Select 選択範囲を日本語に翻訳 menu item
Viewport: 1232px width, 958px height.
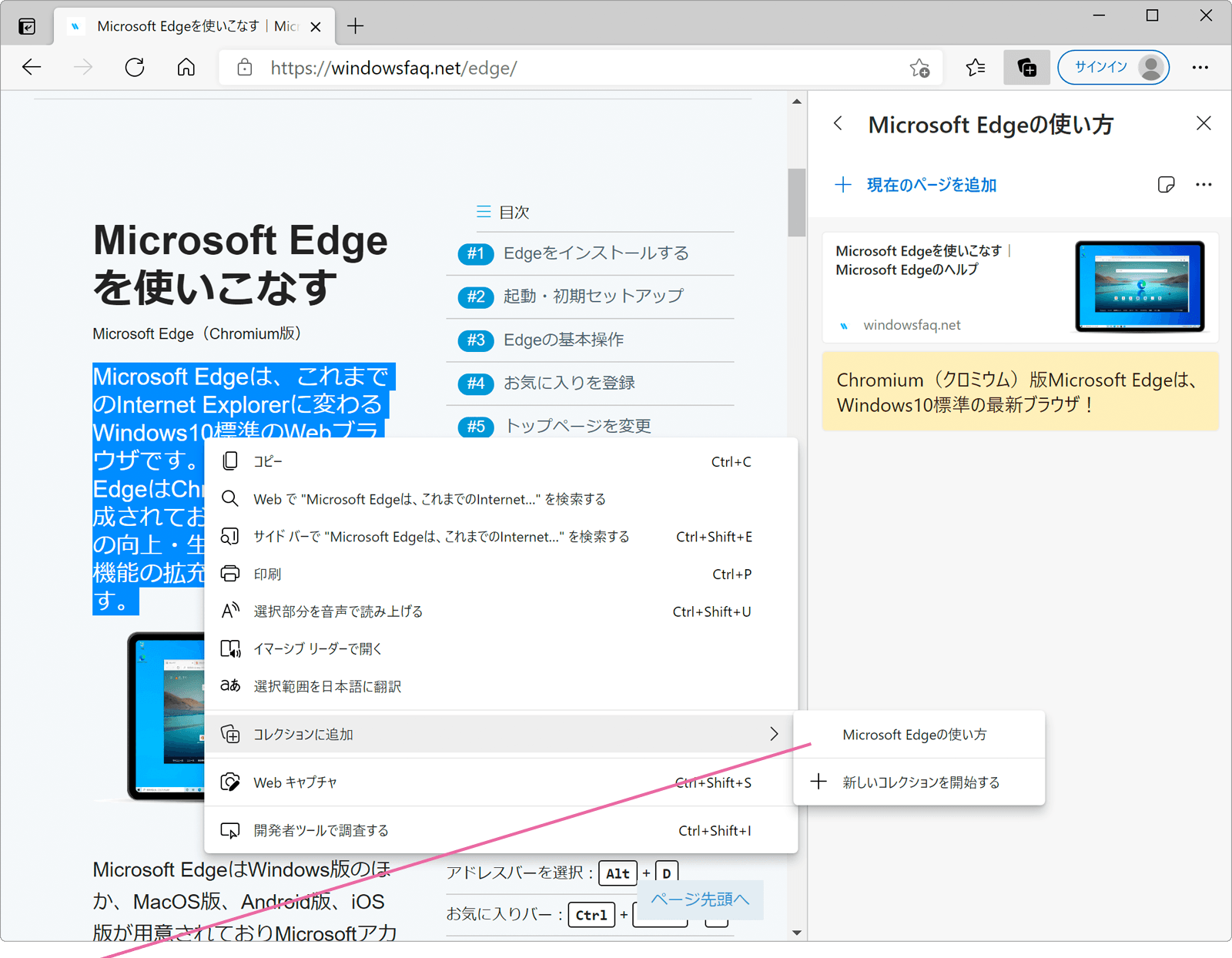click(x=500, y=686)
